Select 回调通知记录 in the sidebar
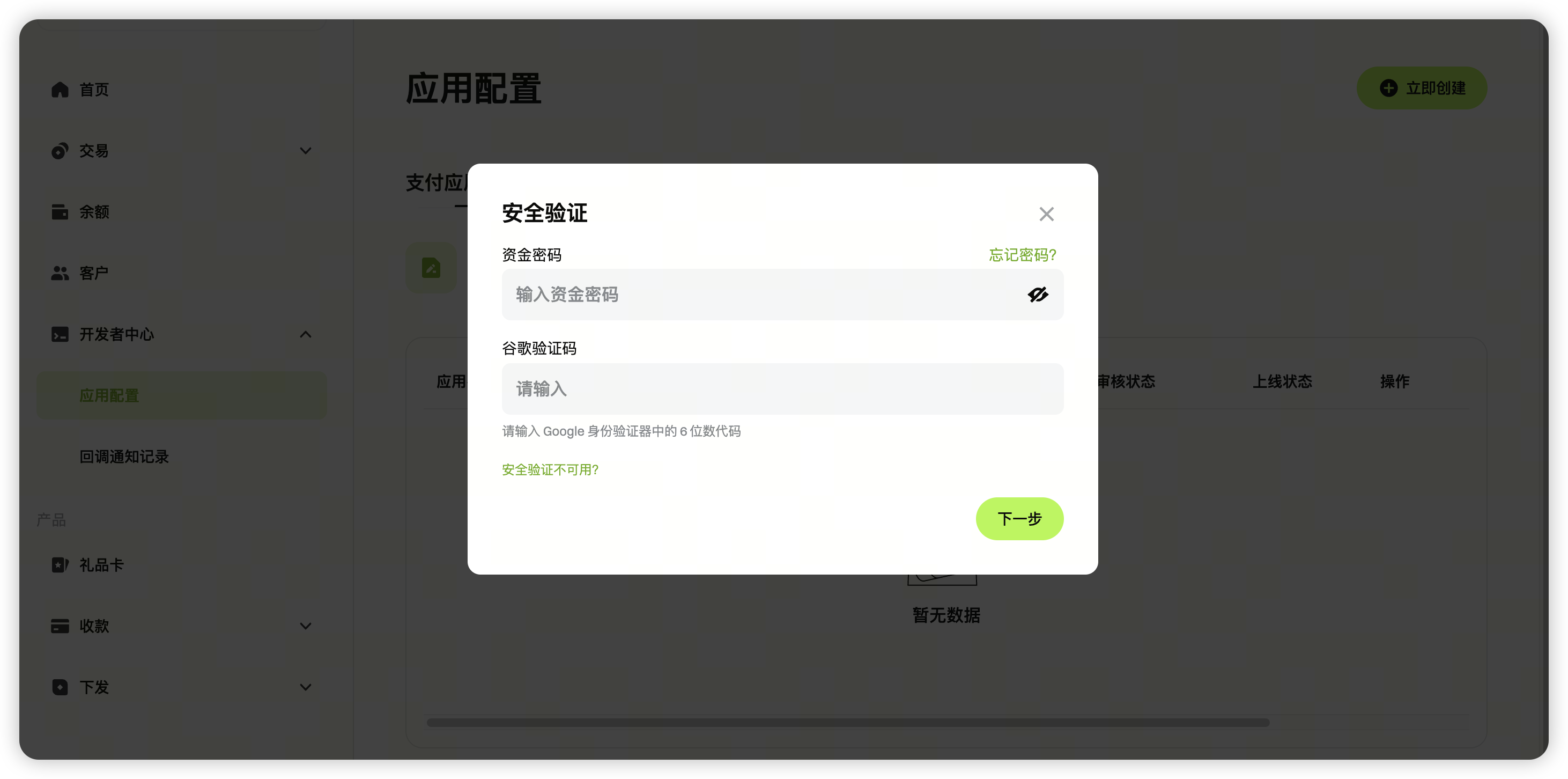The width and height of the screenshot is (1568, 779). click(x=124, y=456)
